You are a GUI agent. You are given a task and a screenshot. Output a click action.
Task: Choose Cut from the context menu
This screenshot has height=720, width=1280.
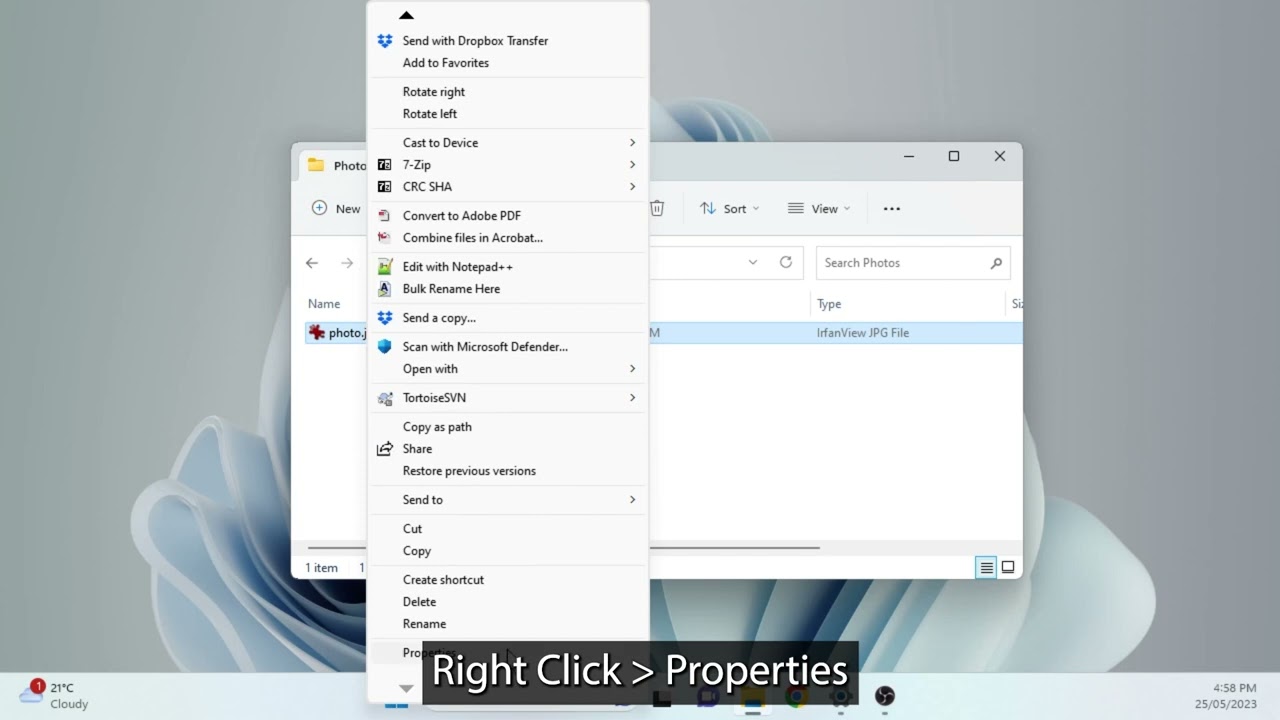click(x=508, y=529)
